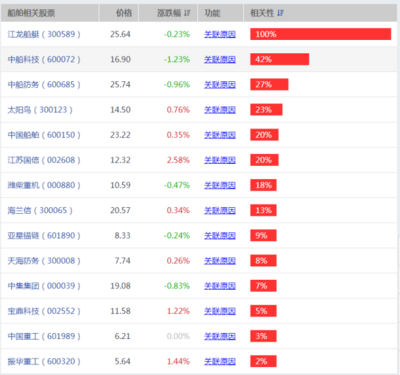Image resolution: width=400 pixels, height=375 pixels.
Task: Click the 100% correlation bar
Action: [321, 34]
